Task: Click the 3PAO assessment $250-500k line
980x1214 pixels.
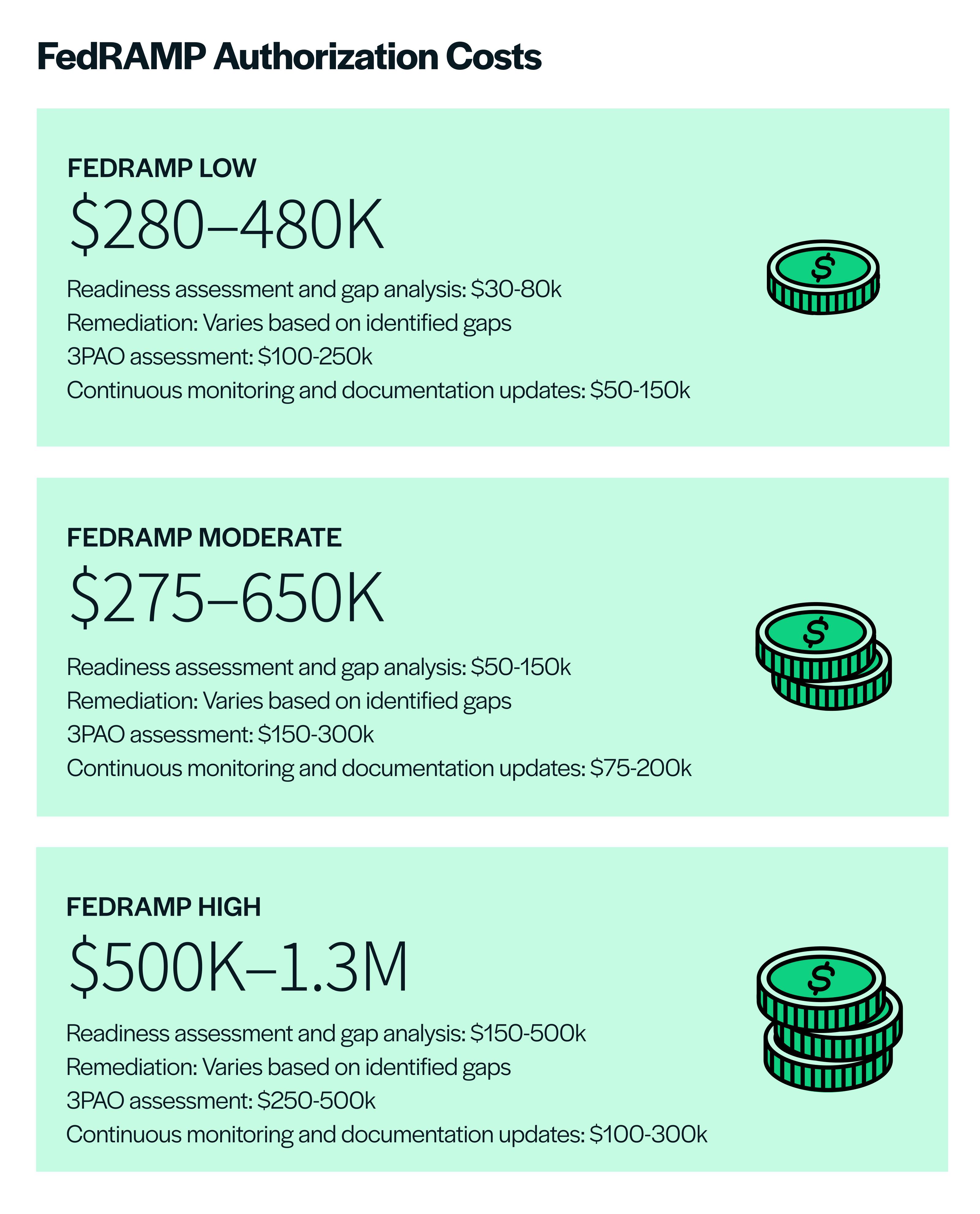Action: click(221, 1101)
